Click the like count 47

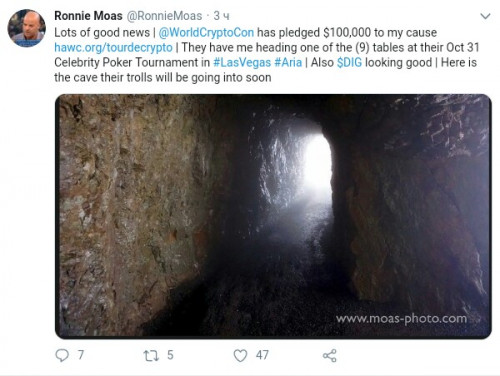(262, 355)
